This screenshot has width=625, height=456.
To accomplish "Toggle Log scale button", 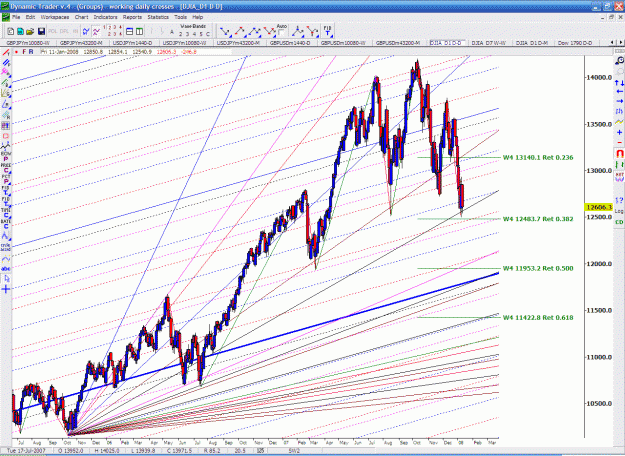I will point(619,211).
